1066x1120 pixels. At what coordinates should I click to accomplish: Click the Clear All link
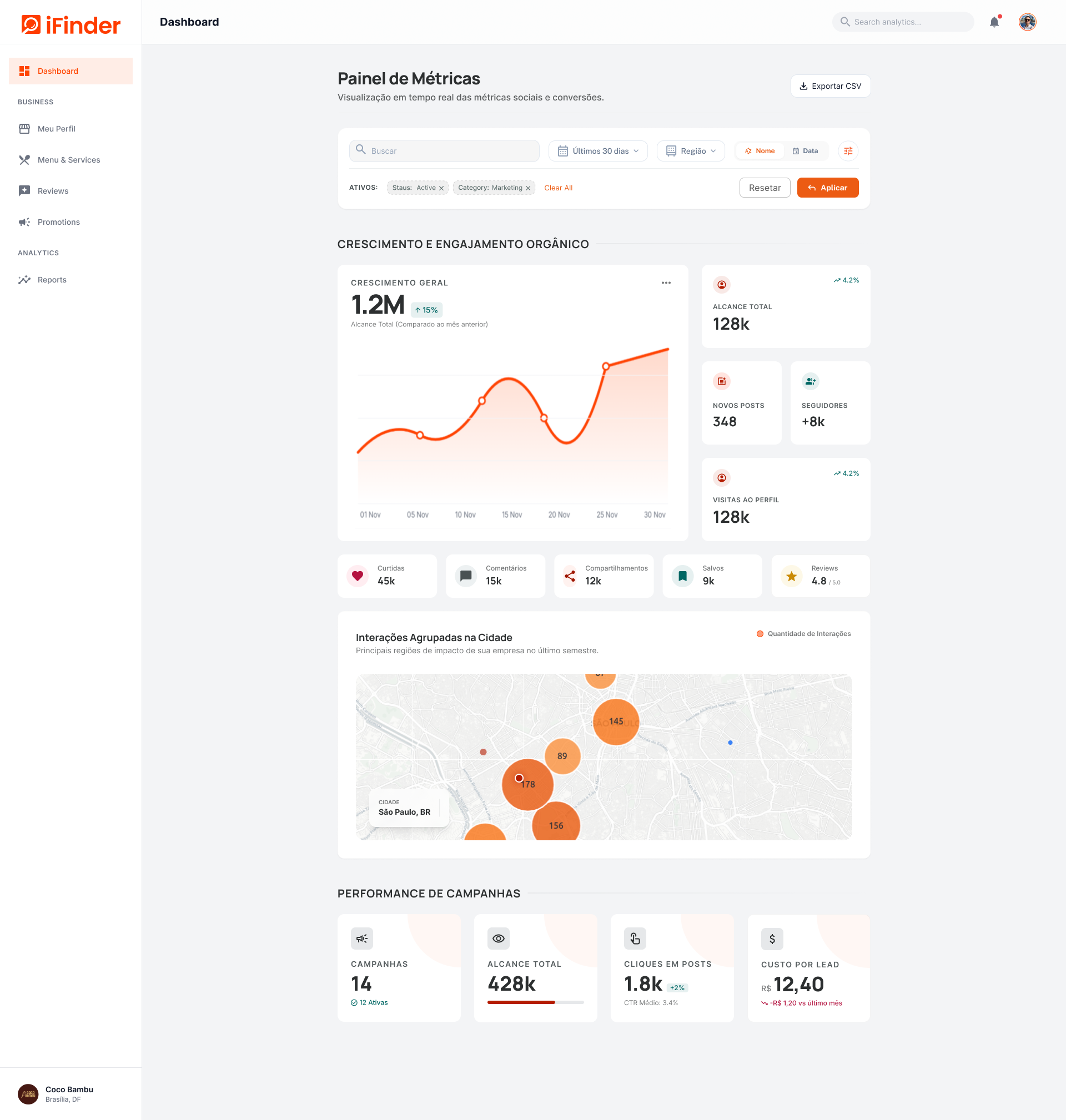tap(558, 188)
